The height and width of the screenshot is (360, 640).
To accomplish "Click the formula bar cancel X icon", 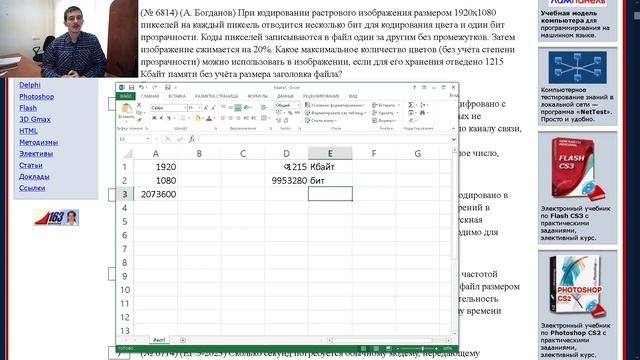I will tap(167, 139).
